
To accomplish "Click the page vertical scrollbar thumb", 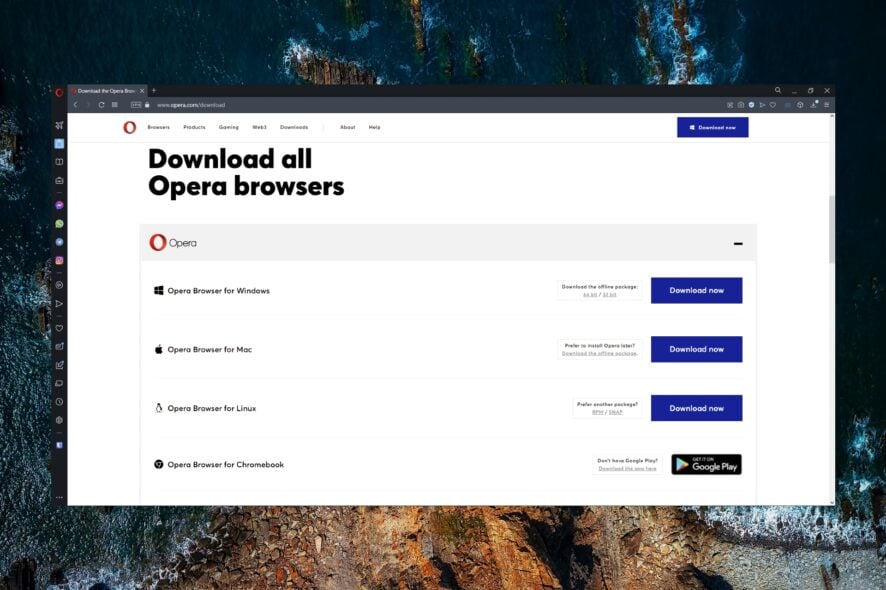I will click(x=832, y=229).
